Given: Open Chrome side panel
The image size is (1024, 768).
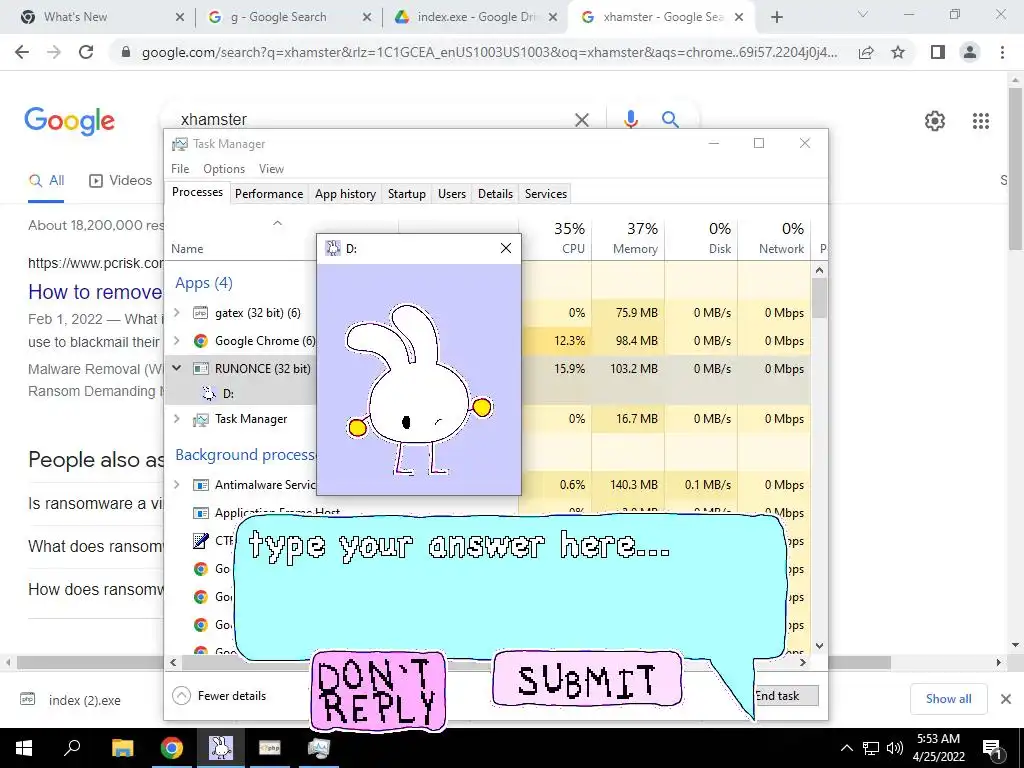Looking at the screenshot, I should click(938, 52).
